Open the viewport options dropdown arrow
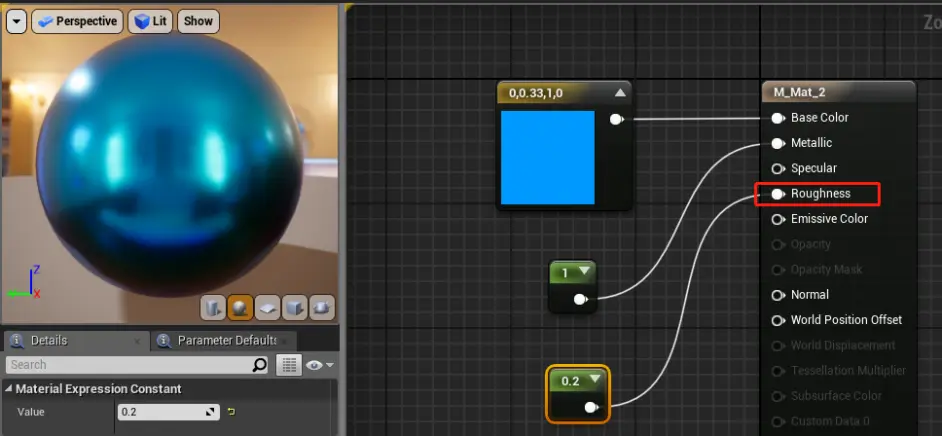The image size is (942, 436). pyautogui.click(x=16, y=22)
